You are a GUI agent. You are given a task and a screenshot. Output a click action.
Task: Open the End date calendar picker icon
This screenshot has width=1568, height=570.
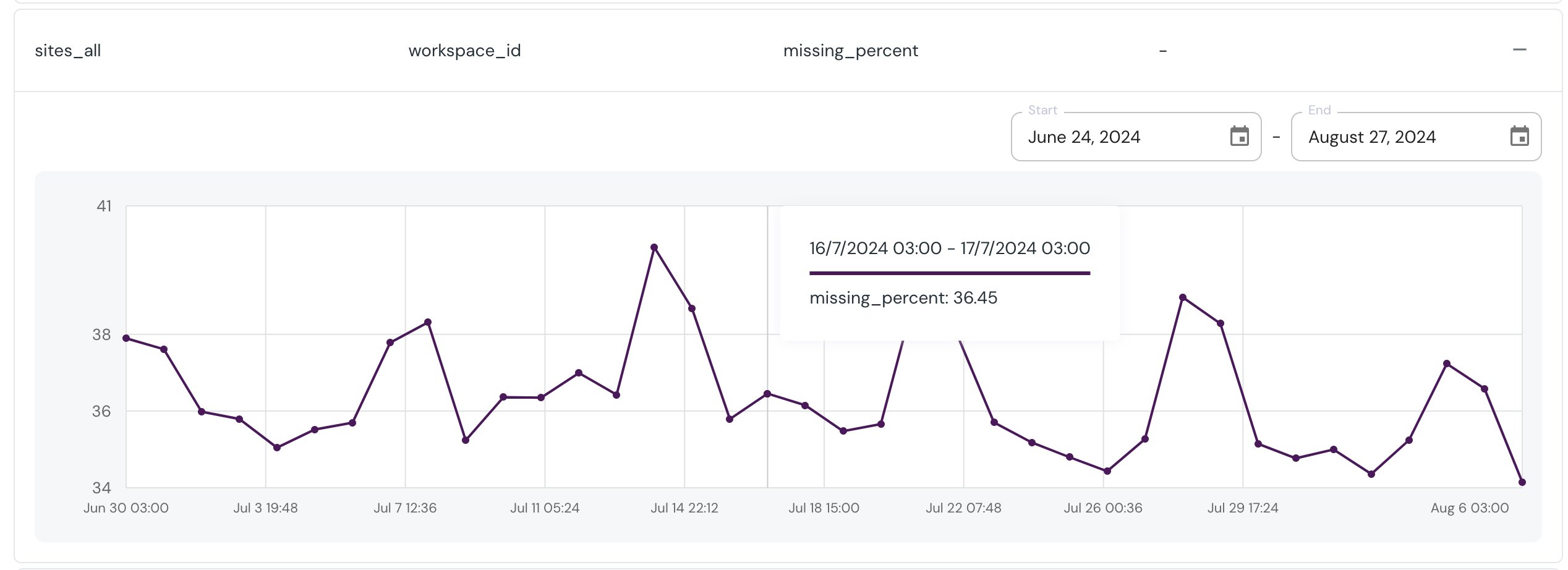(1519, 136)
